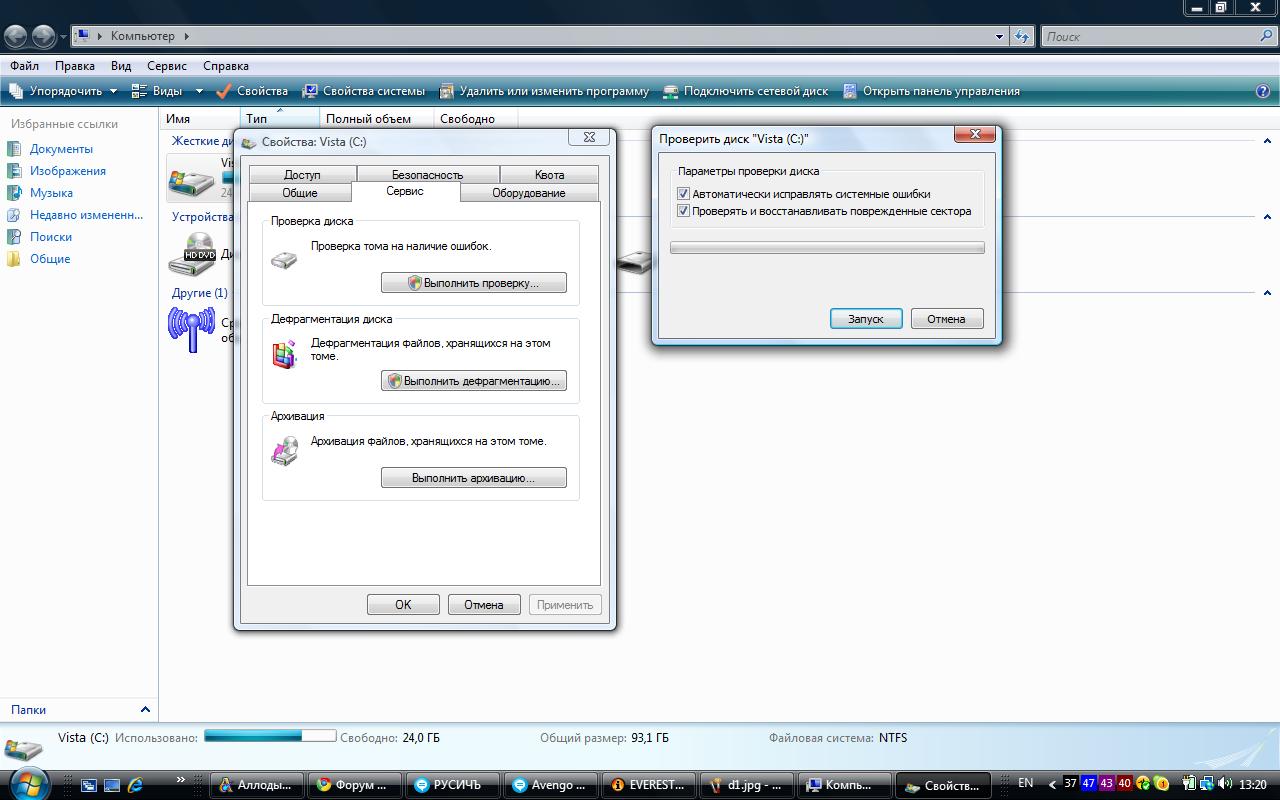
Task: Open Музыка folder in sidebar
Action: [x=51, y=193]
